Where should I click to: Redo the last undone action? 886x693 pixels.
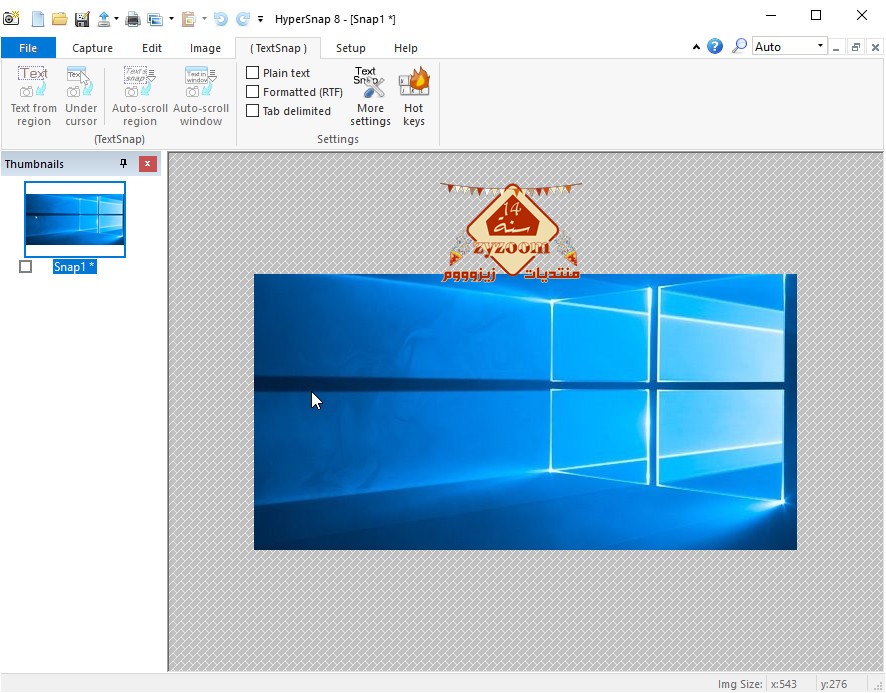[x=243, y=19]
